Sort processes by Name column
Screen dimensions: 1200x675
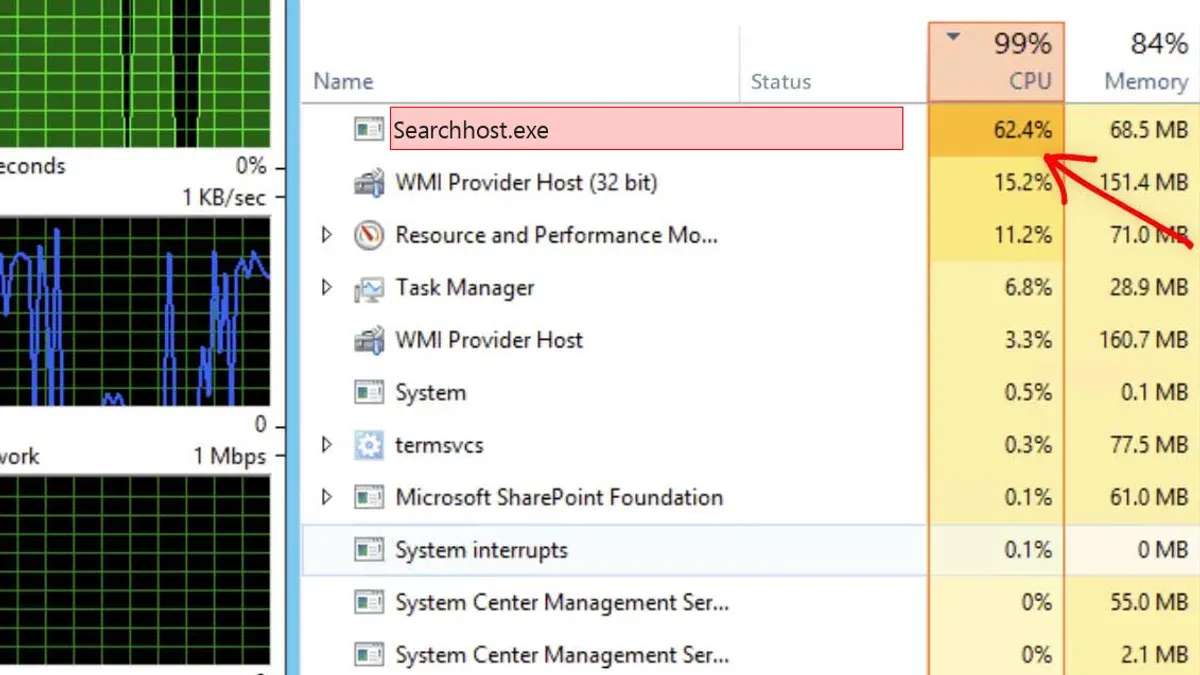click(x=343, y=82)
